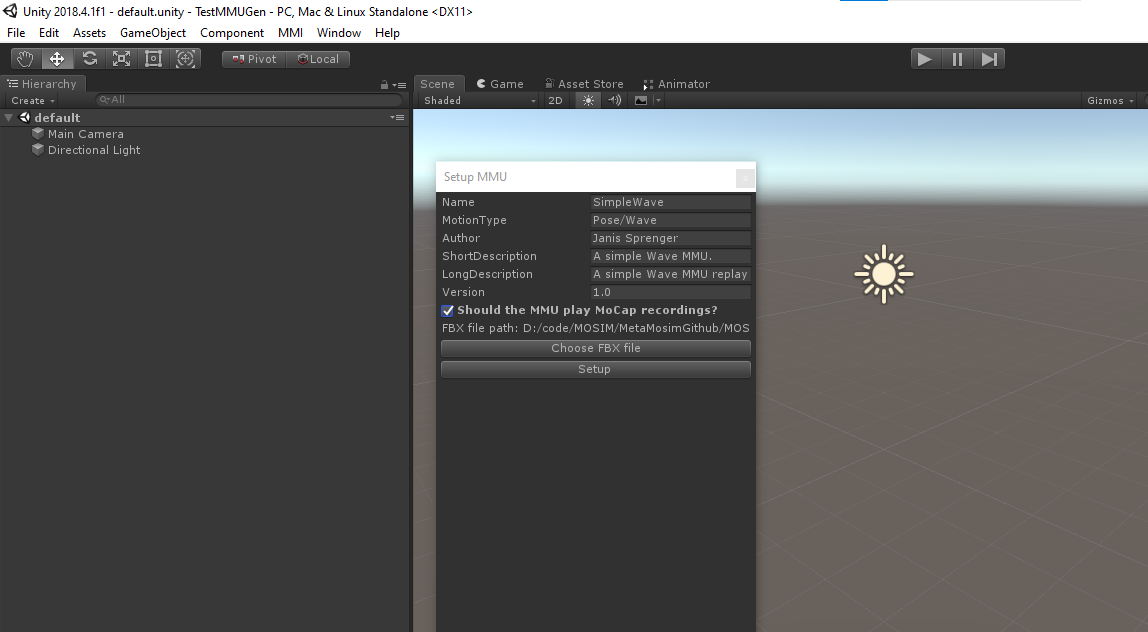Step forward one frame

pyautogui.click(x=989, y=59)
